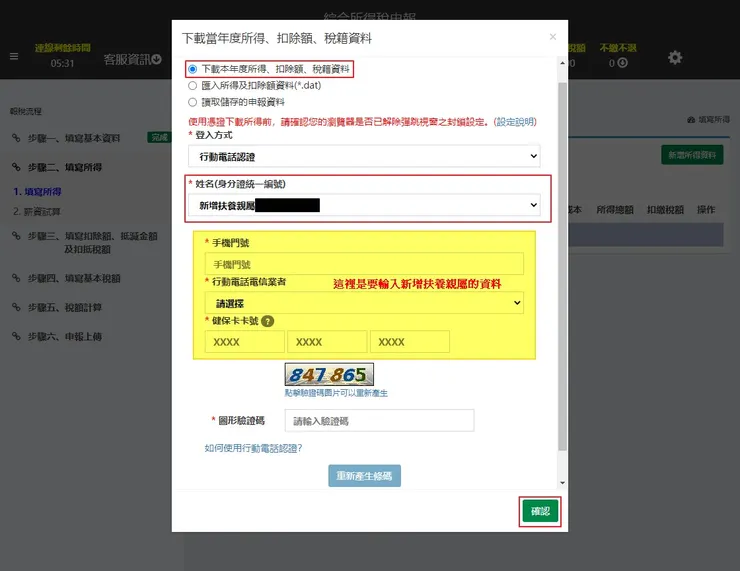Screen dimensions: 740x571
Task: Click the second 健保卡卡號 XXXX field
Action: [x=327, y=342]
